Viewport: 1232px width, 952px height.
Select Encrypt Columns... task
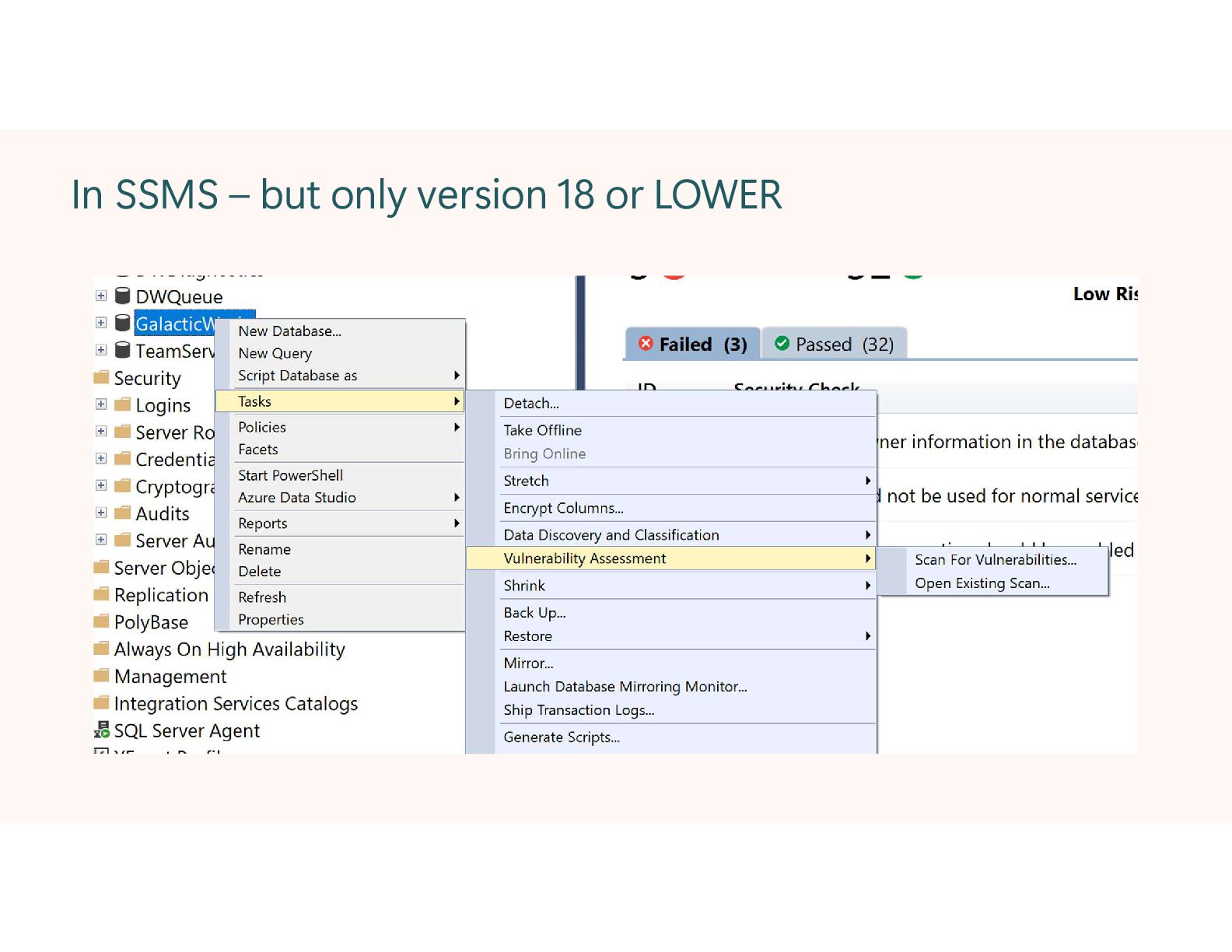coord(672,508)
